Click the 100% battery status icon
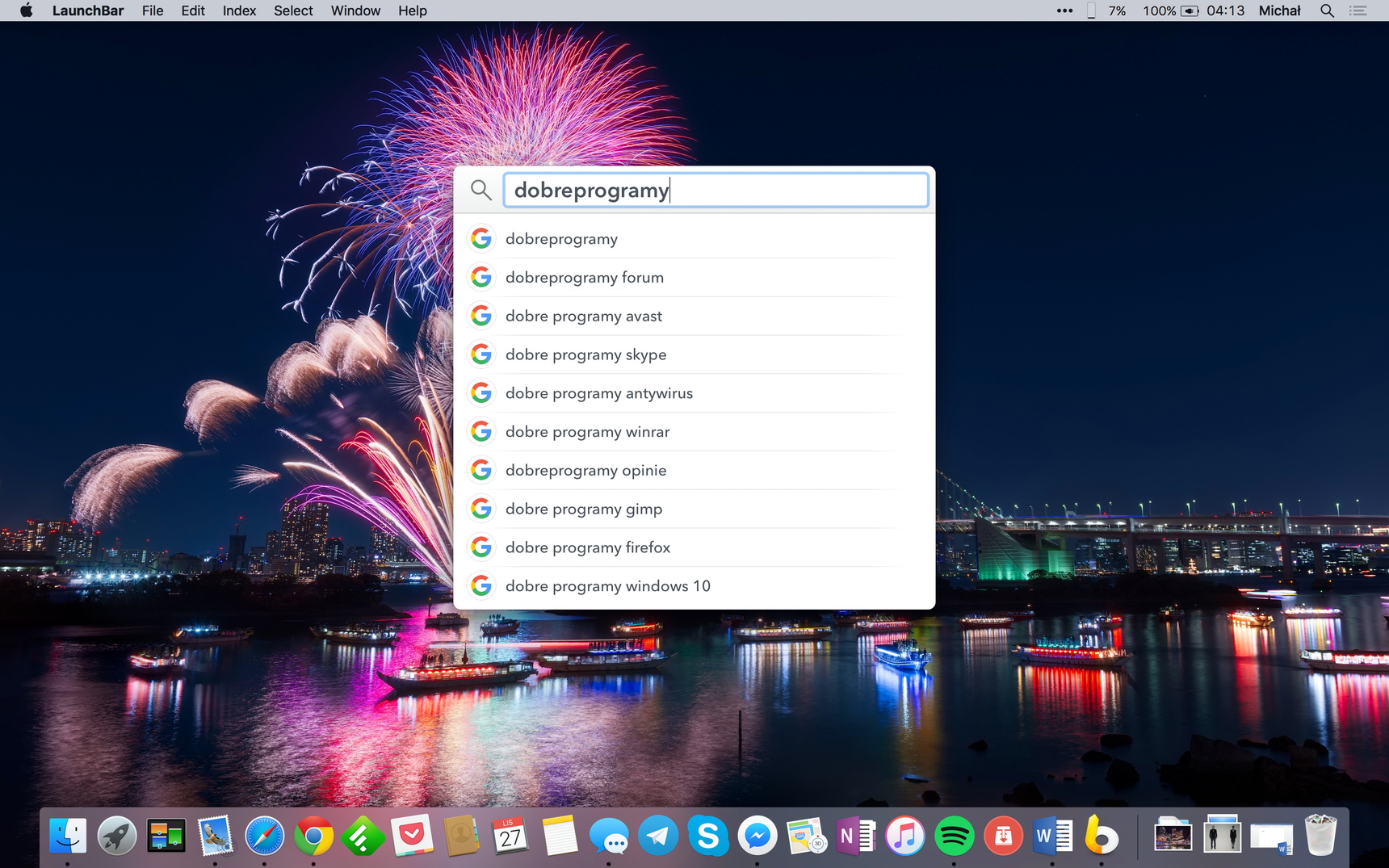The height and width of the screenshot is (868, 1389). pos(1170,10)
